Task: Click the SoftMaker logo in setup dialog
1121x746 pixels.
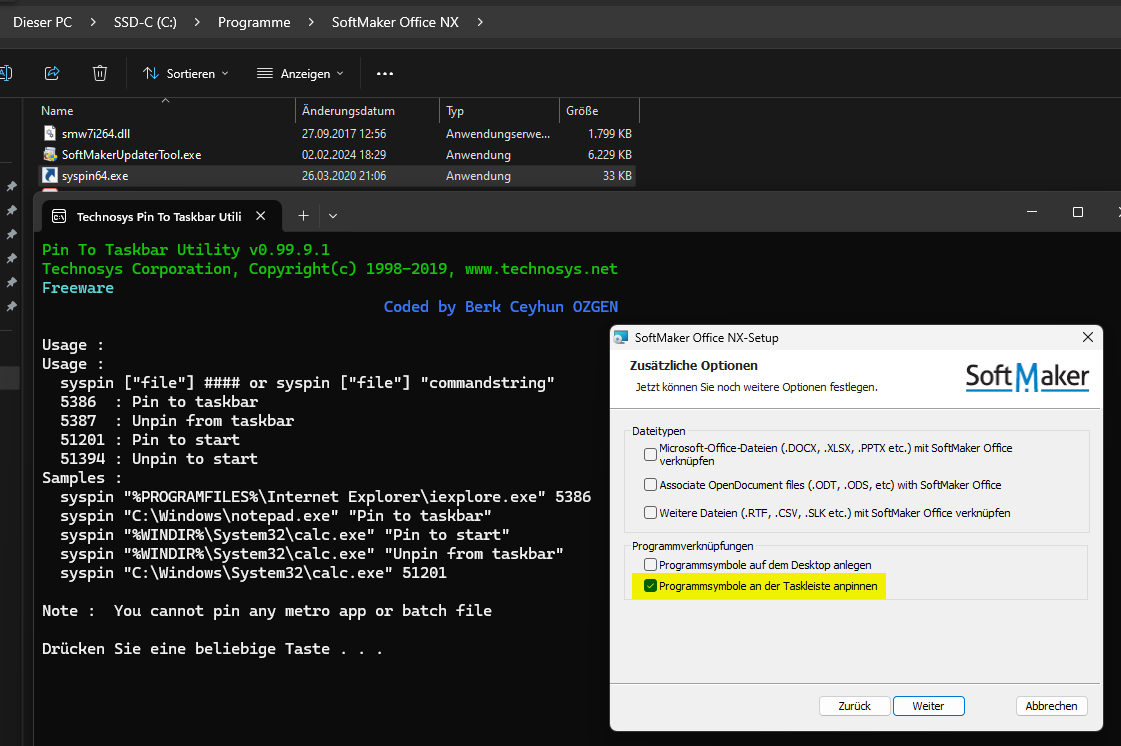Action: point(1027,377)
